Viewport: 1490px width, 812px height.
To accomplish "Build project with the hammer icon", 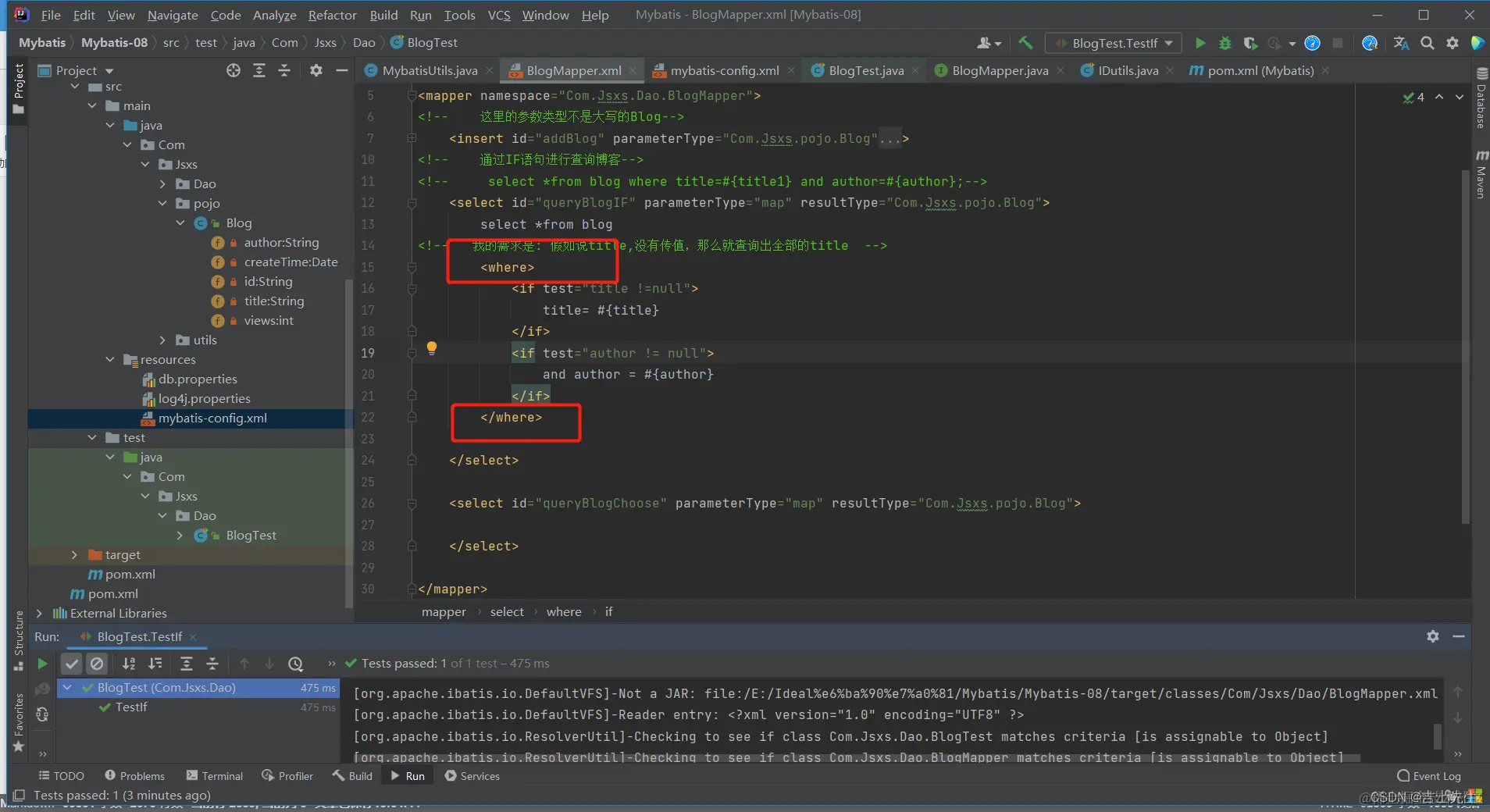I will click(x=1025, y=43).
